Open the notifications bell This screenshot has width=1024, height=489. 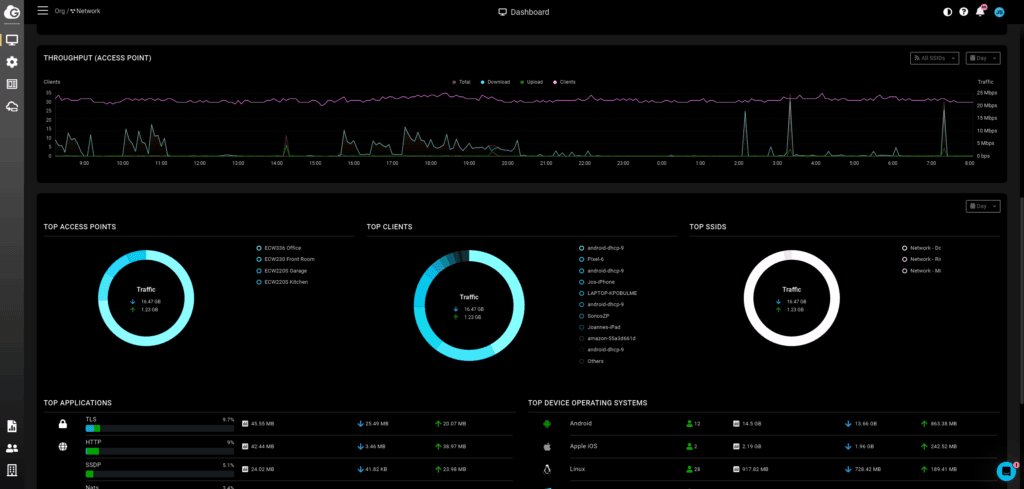[x=980, y=11]
